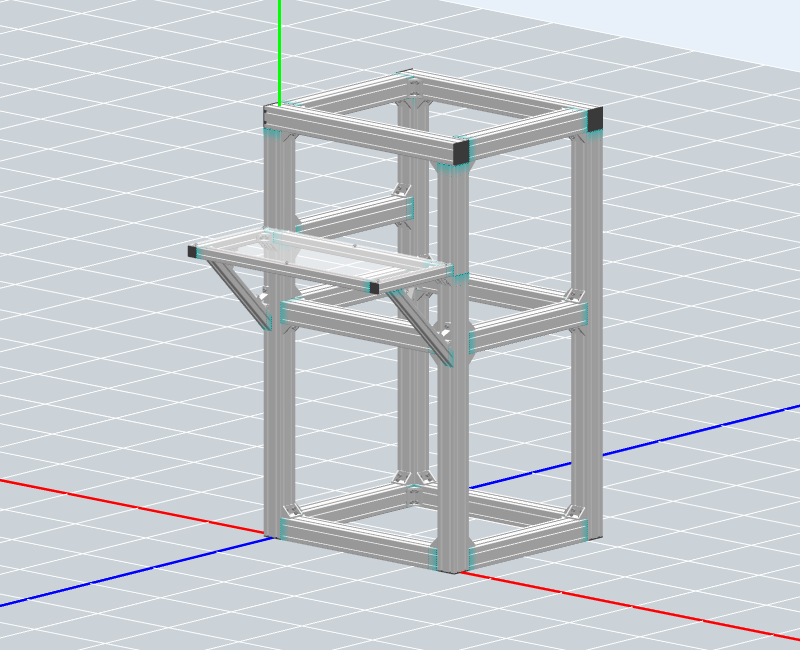This screenshot has width=800, height=650.
Task: Select the black end cap at top right corner
Action: 595,120
